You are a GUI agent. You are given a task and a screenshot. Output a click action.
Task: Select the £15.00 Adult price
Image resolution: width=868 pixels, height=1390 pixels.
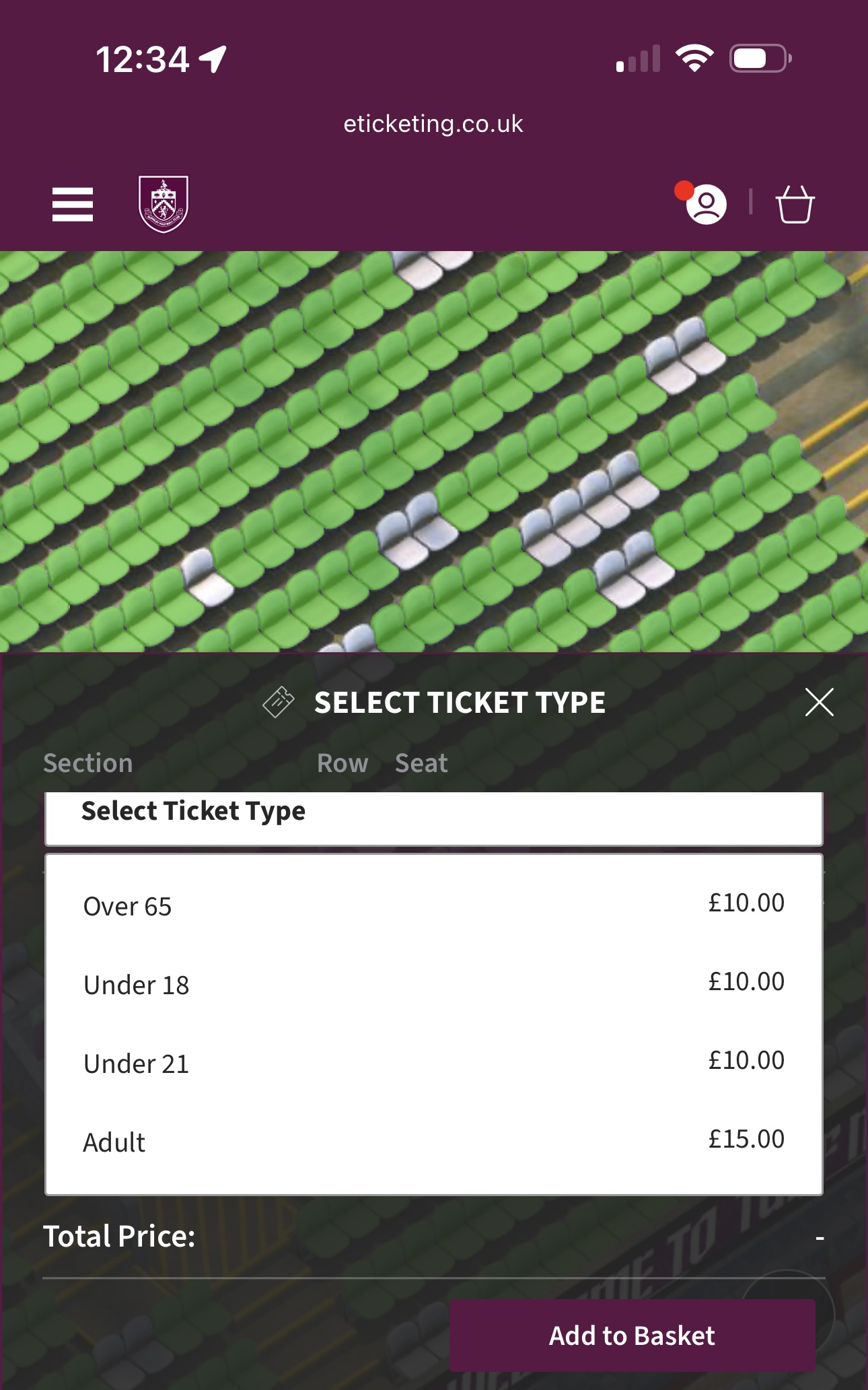pos(746,1139)
